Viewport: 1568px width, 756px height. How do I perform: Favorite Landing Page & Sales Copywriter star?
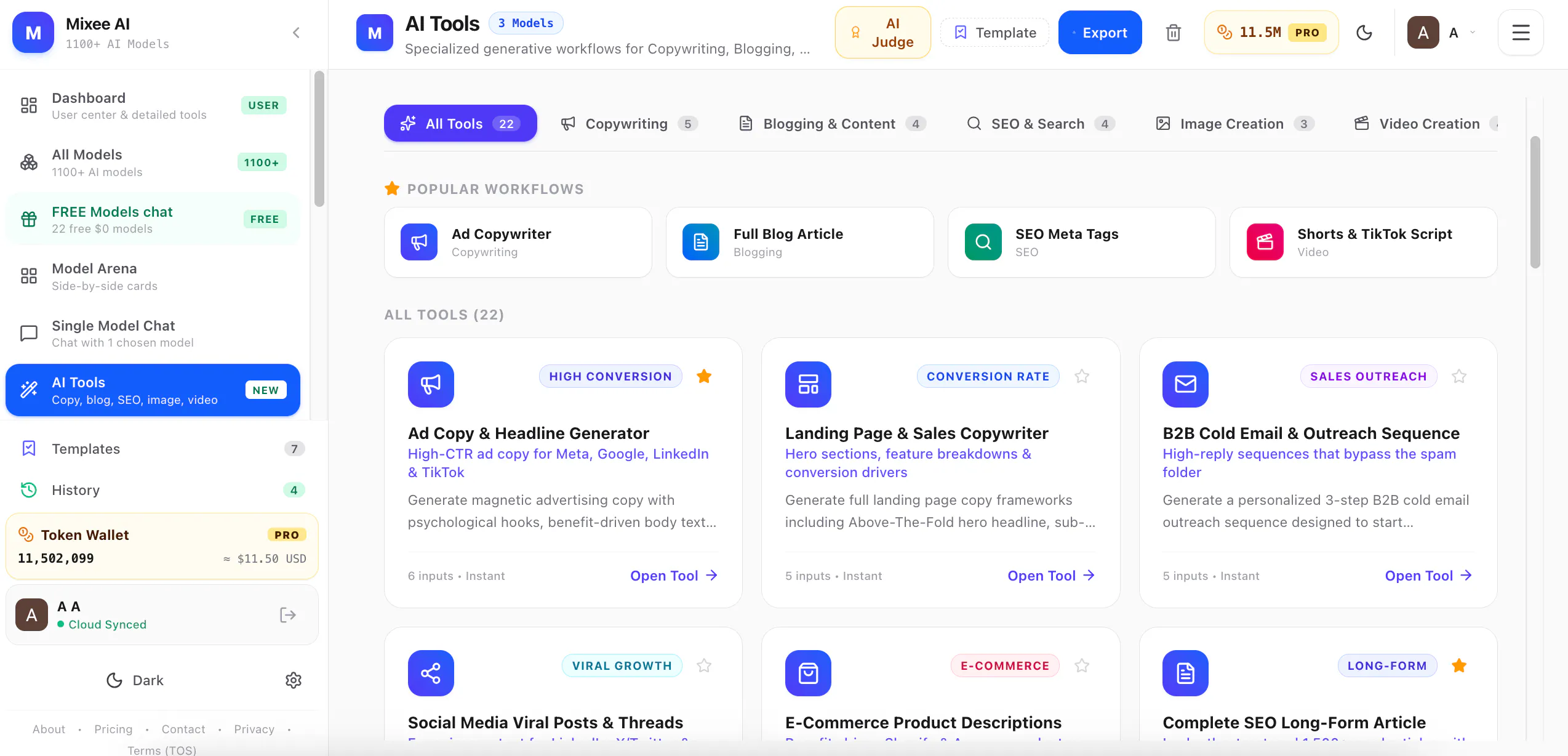(x=1082, y=376)
